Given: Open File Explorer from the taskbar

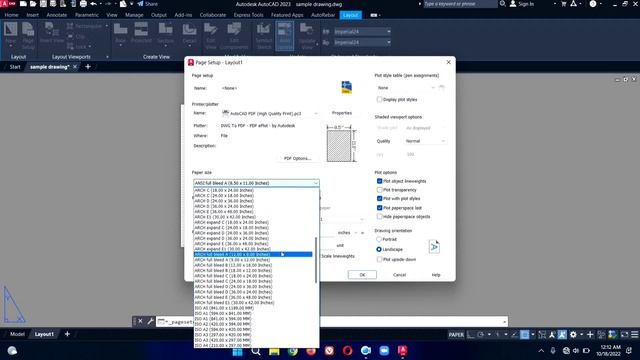Looking at the screenshot, I should pos(274,351).
